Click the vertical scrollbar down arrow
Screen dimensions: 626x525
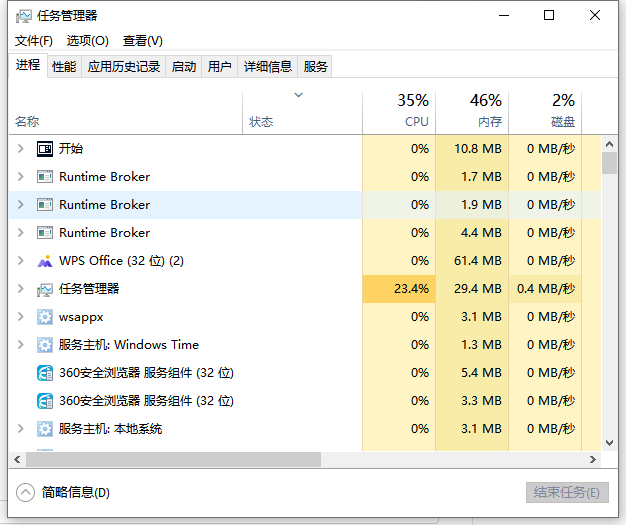[x=609, y=441]
